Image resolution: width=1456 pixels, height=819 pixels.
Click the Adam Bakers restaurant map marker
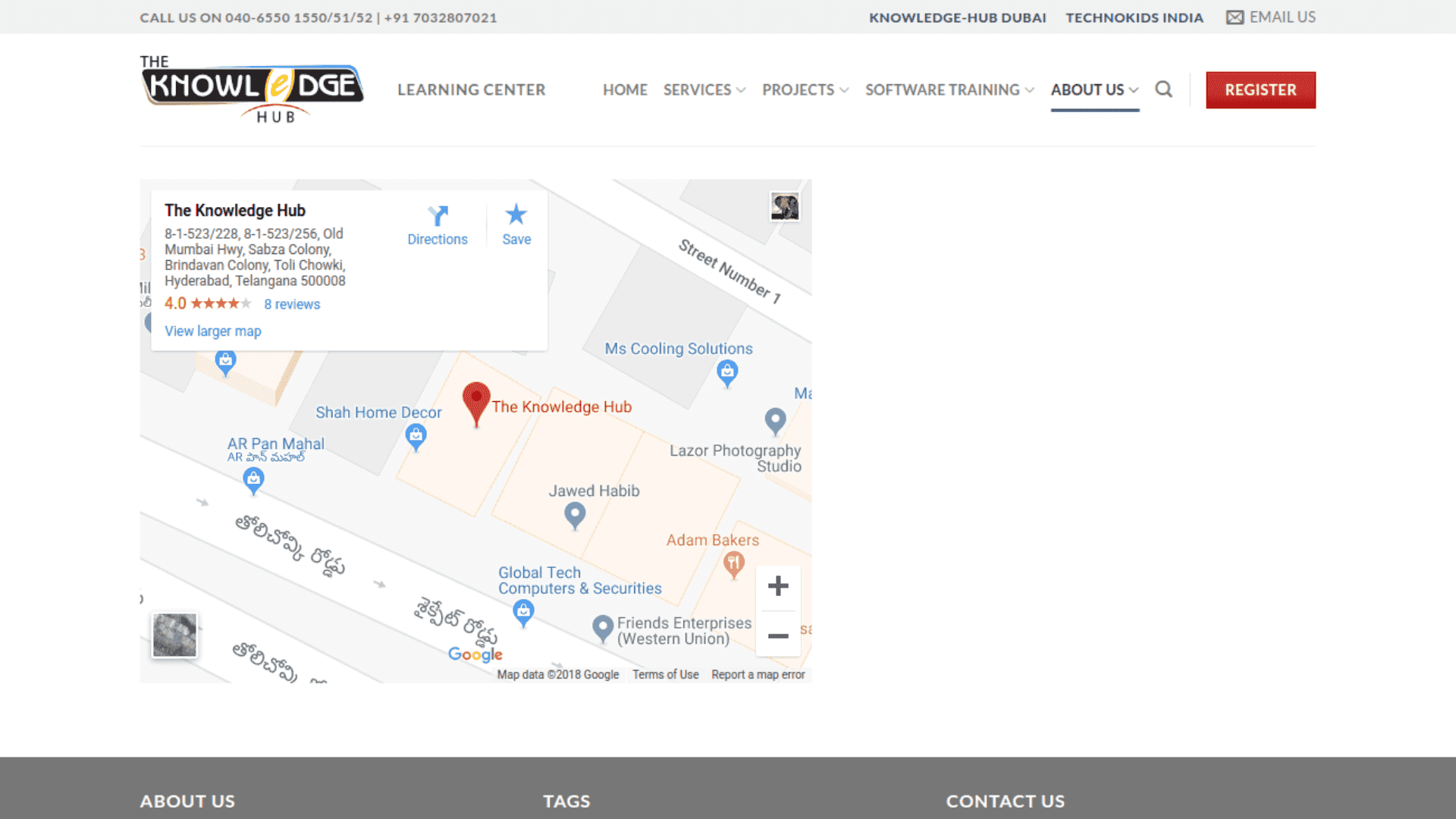(x=733, y=563)
